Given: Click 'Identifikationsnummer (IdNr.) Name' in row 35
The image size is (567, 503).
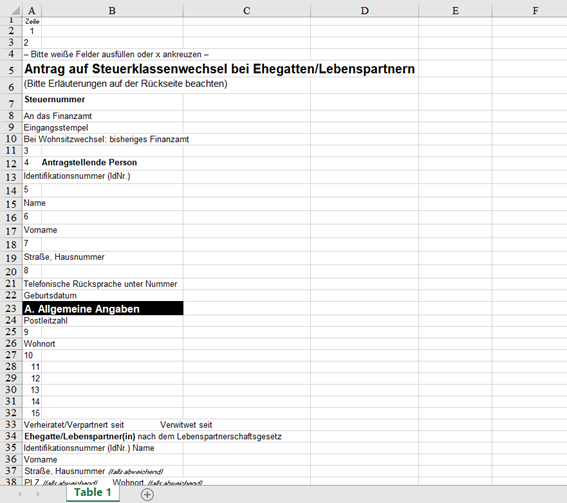Looking at the screenshot, I should (x=89, y=448).
